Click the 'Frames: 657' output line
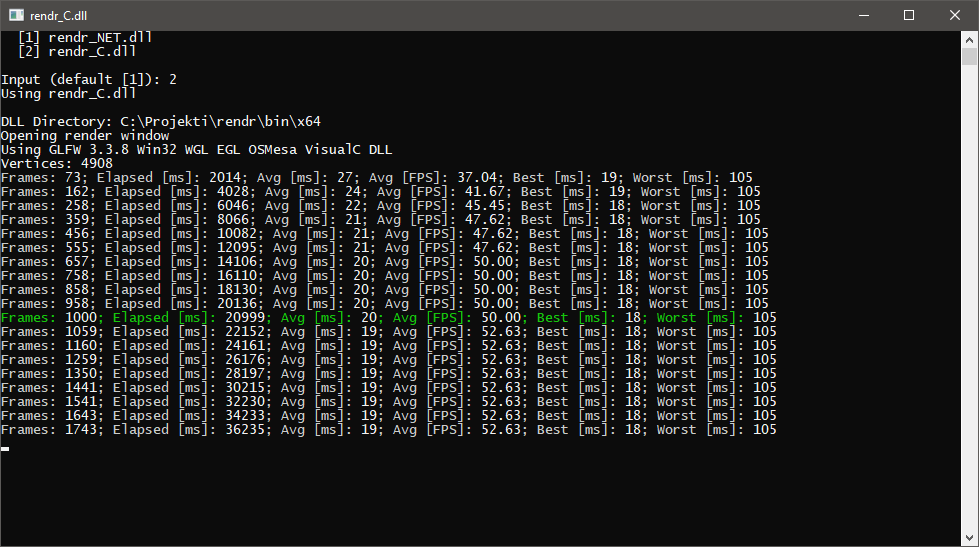979x547 pixels. pos(385,262)
